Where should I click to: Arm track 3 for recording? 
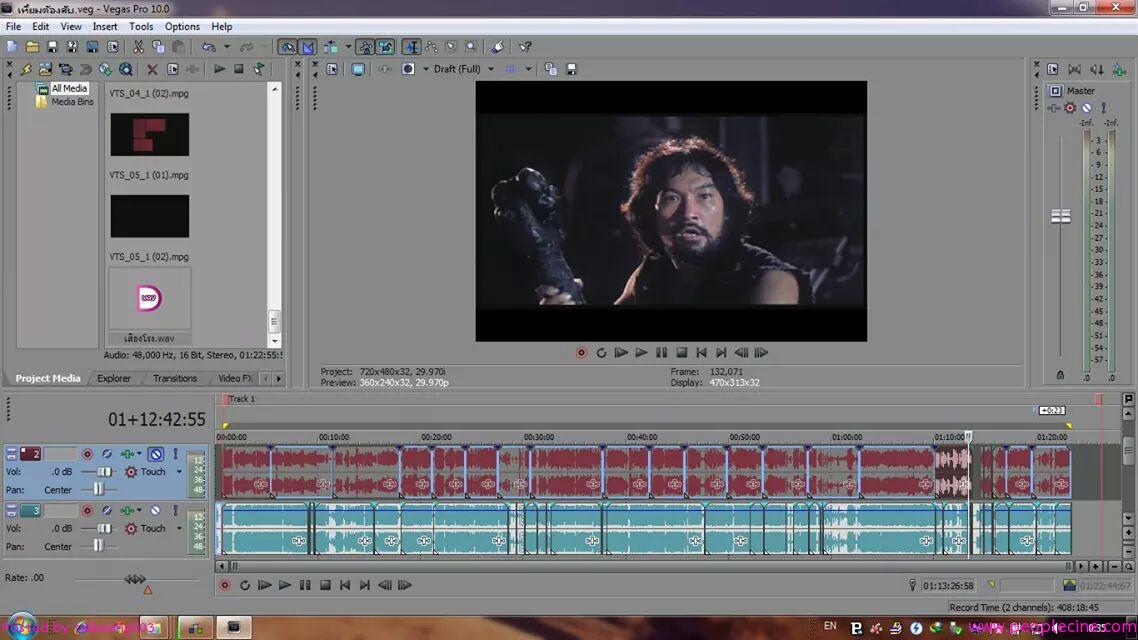click(87, 510)
